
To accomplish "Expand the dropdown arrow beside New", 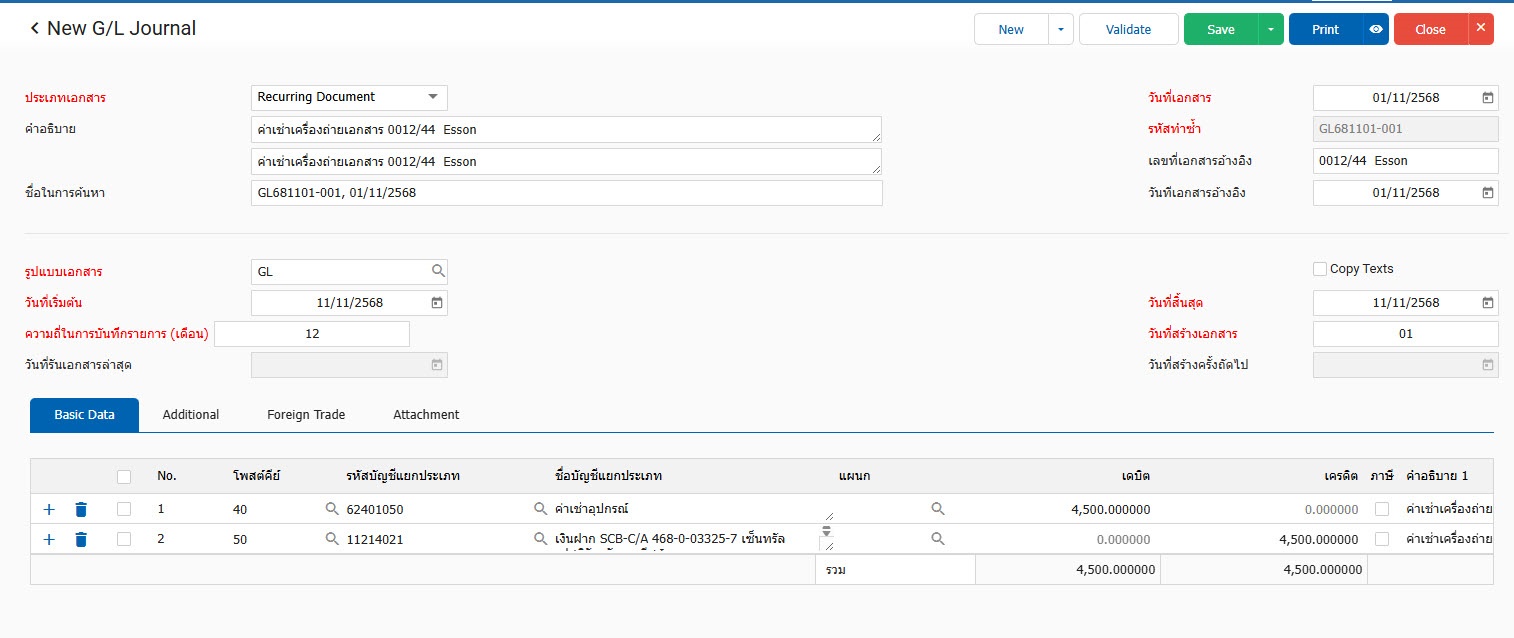I will [x=1061, y=29].
